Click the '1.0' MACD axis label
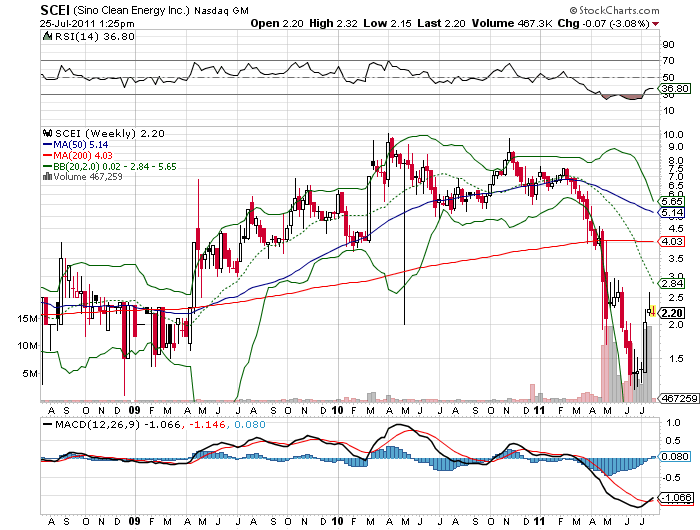This screenshot has height=530, width=700. coord(673,423)
